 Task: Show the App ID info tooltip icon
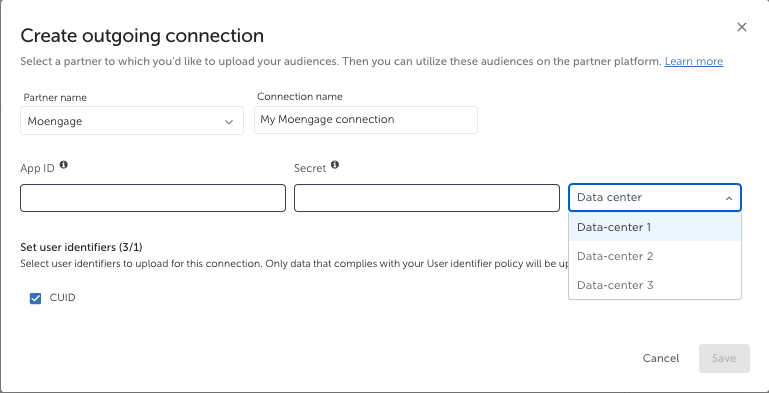[x=64, y=165]
